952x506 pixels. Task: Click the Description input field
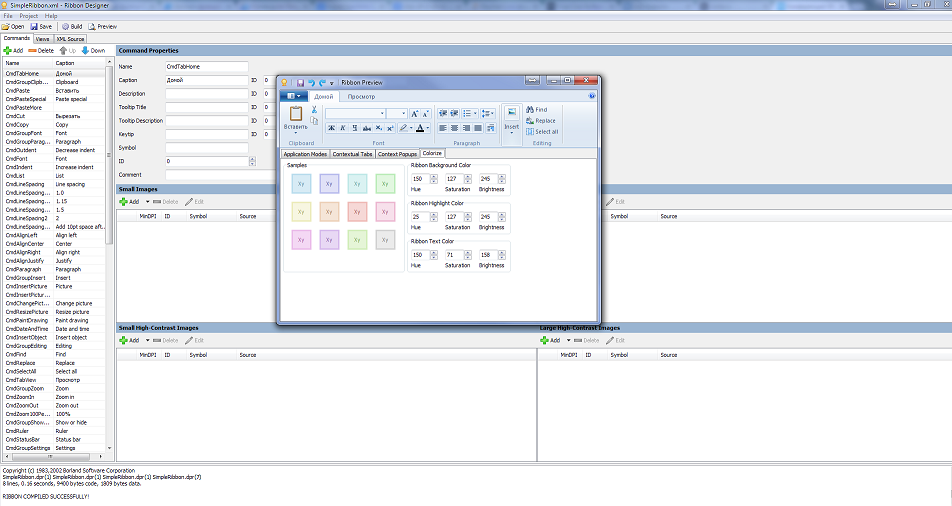(x=206, y=93)
